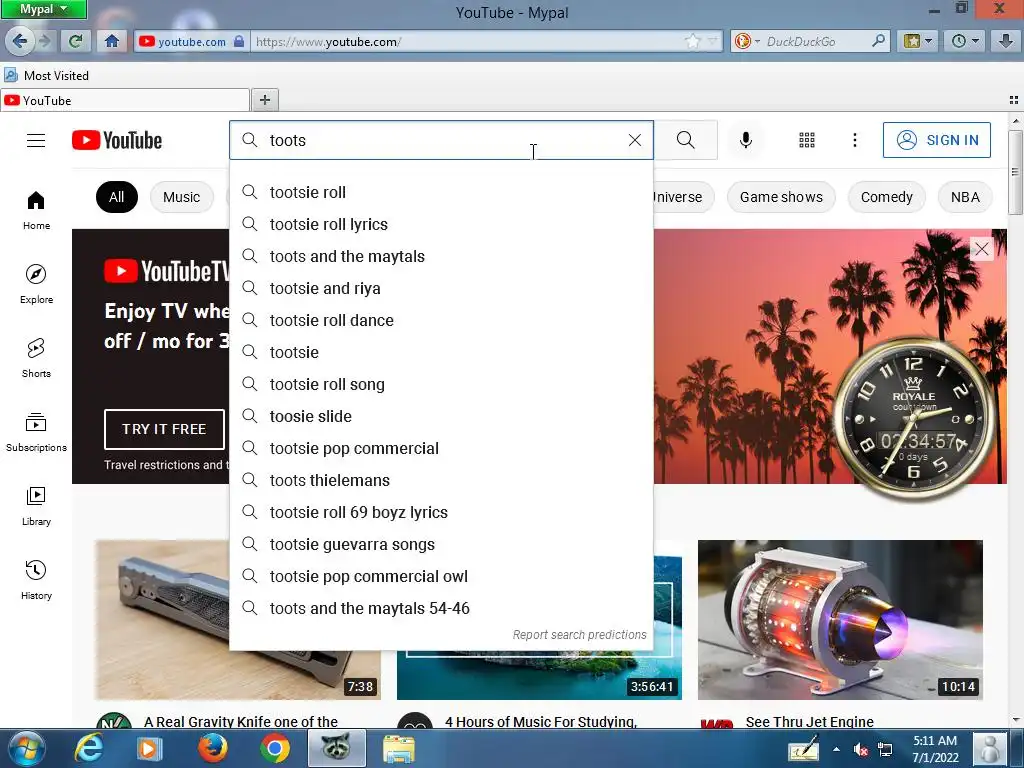Click TRY IT FREE on YouTube TV banner
Image resolution: width=1024 pixels, height=768 pixels.
(x=164, y=429)
